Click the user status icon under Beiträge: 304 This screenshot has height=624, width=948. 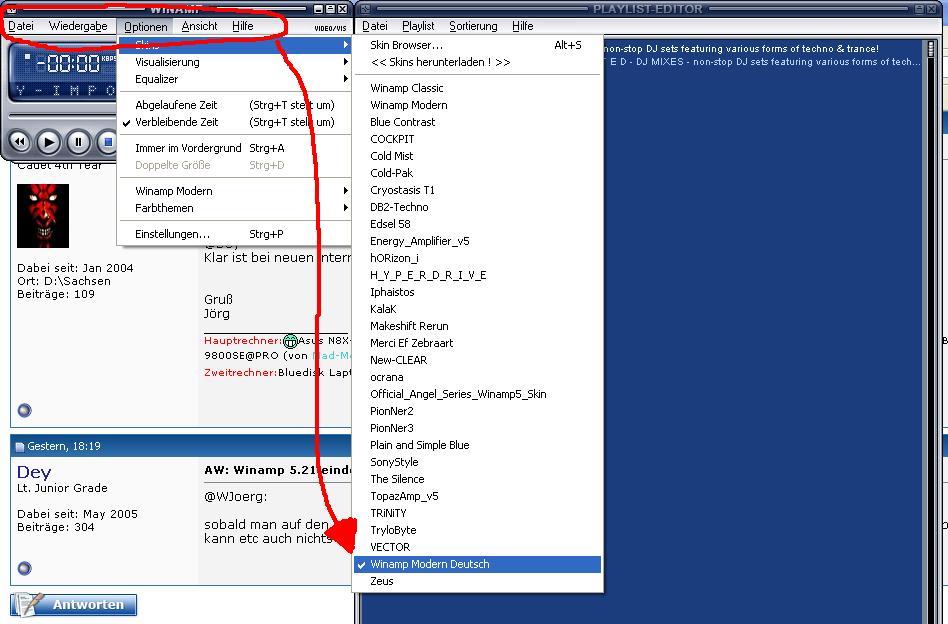[24, 568]
